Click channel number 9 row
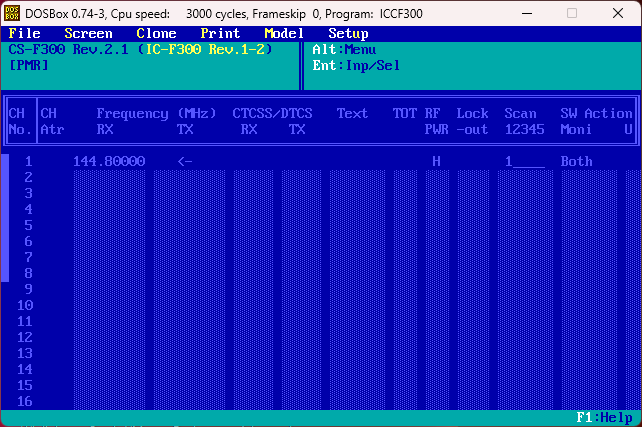Viewport: 642px width, 427px height. [x=28, y=289]
